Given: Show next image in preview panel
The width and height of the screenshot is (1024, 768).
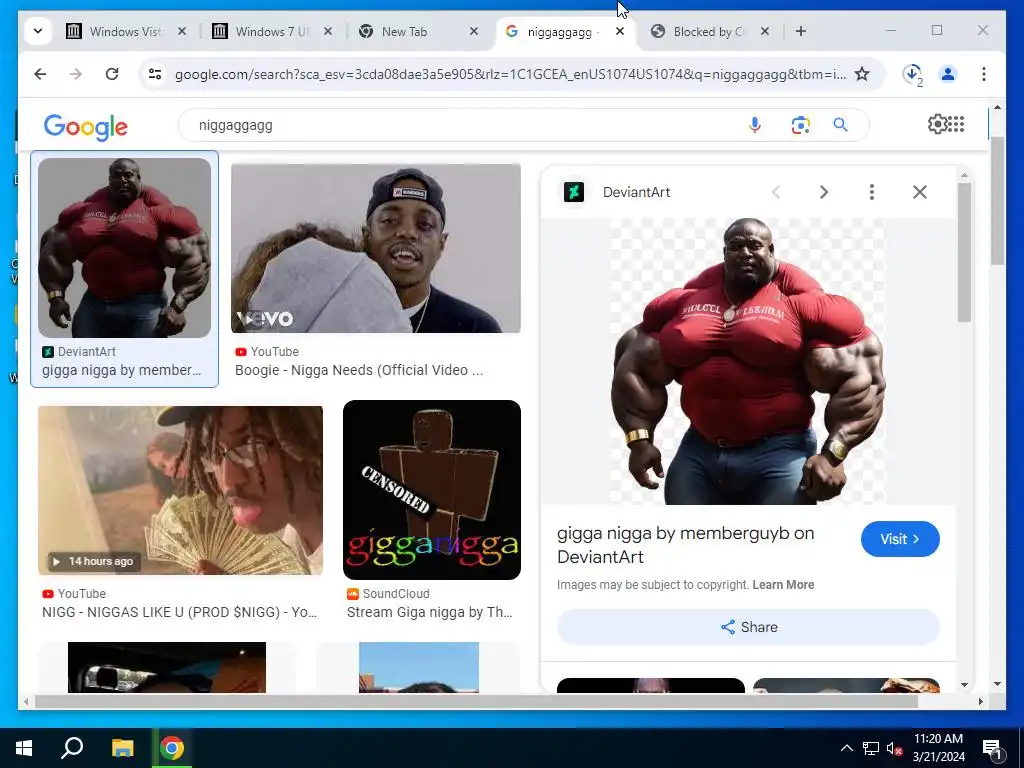Looking at the screenshot, I should (824, 192).
